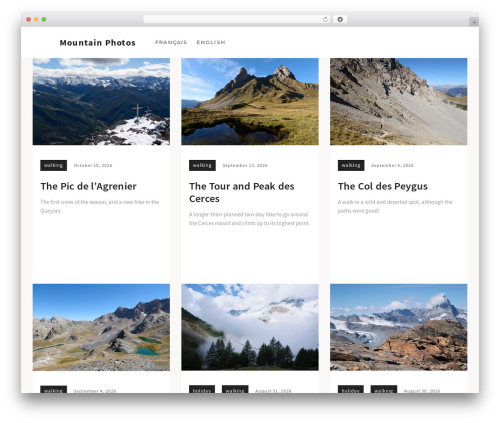Open The Tour and Peak des Cerces title
500x423 pixels.
242,192
